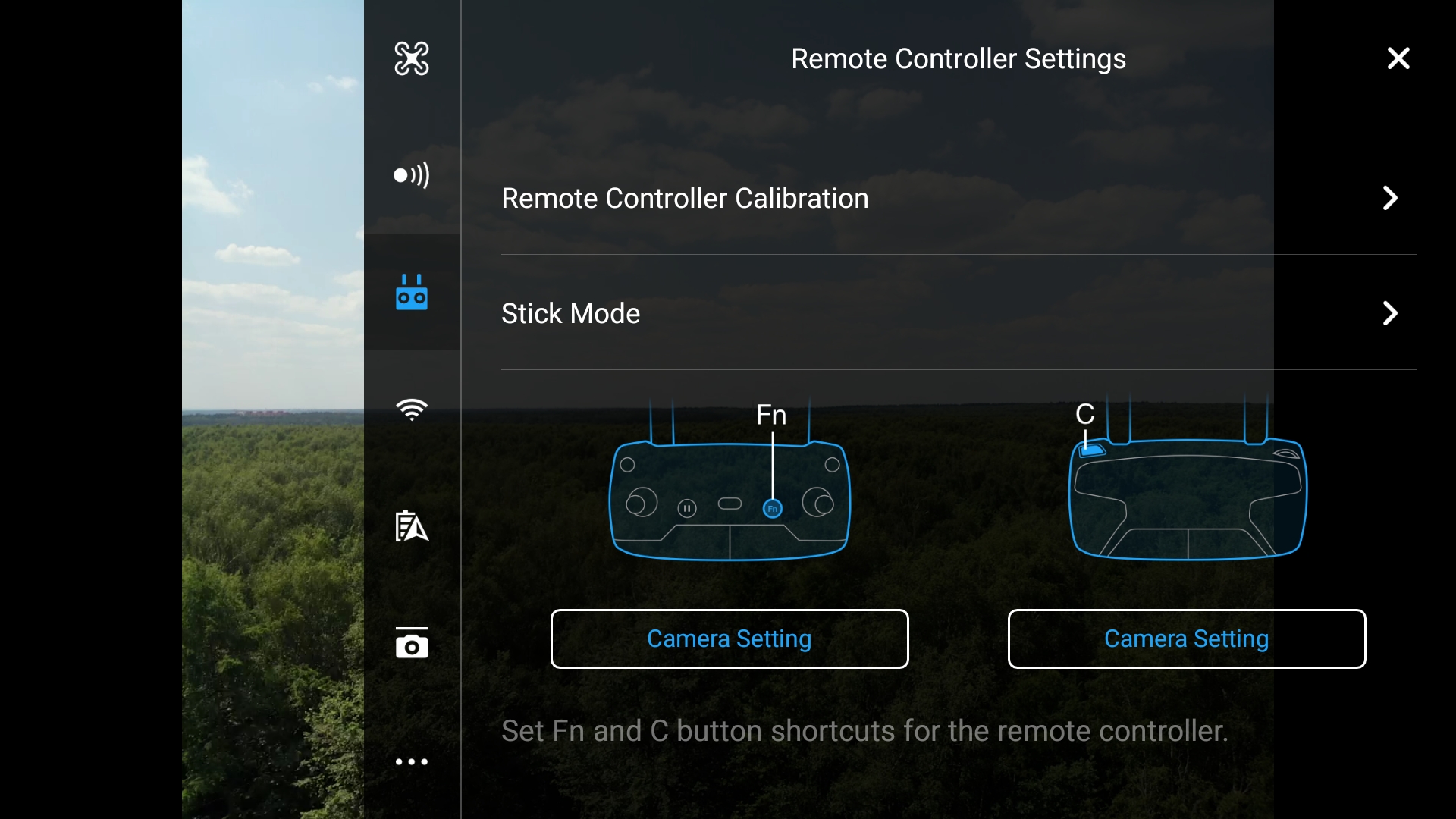Tap the C label above rear controller
This screenshot has height=819, width=1456.
tap(1085, 414)
